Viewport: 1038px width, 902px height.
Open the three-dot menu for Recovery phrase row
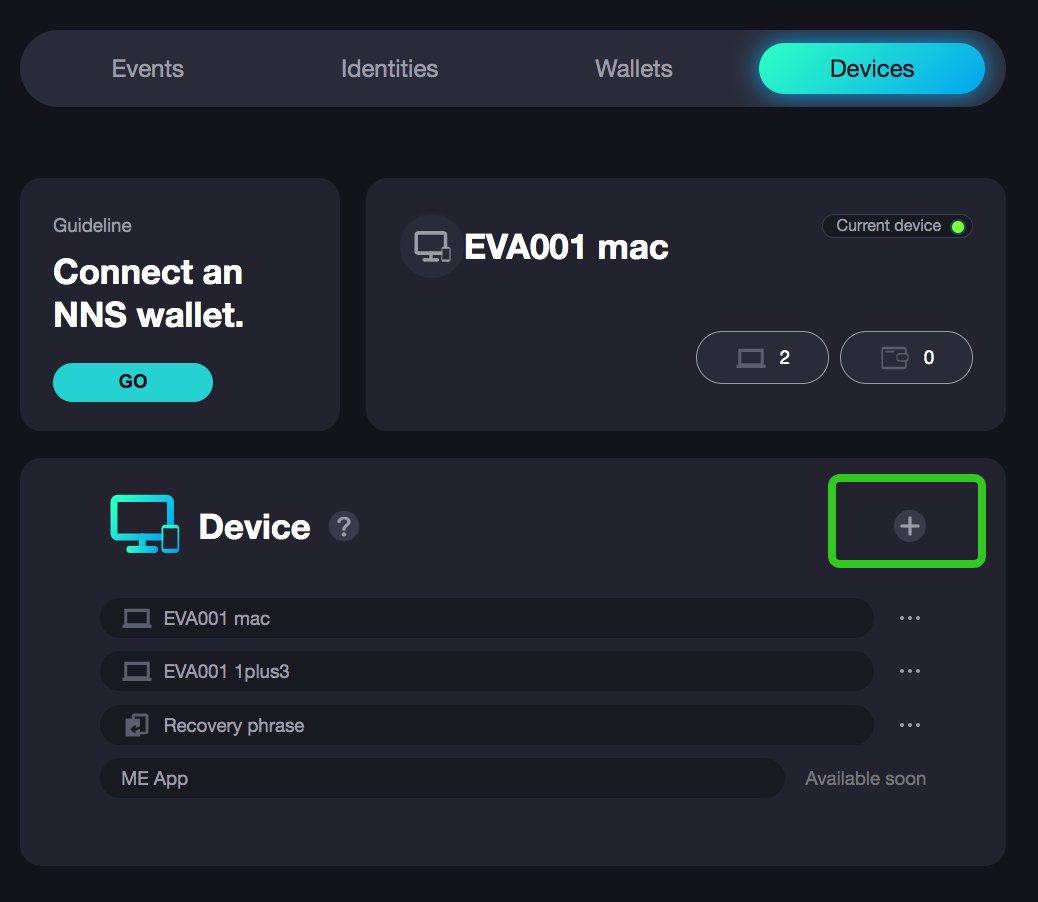coord(910,725)
